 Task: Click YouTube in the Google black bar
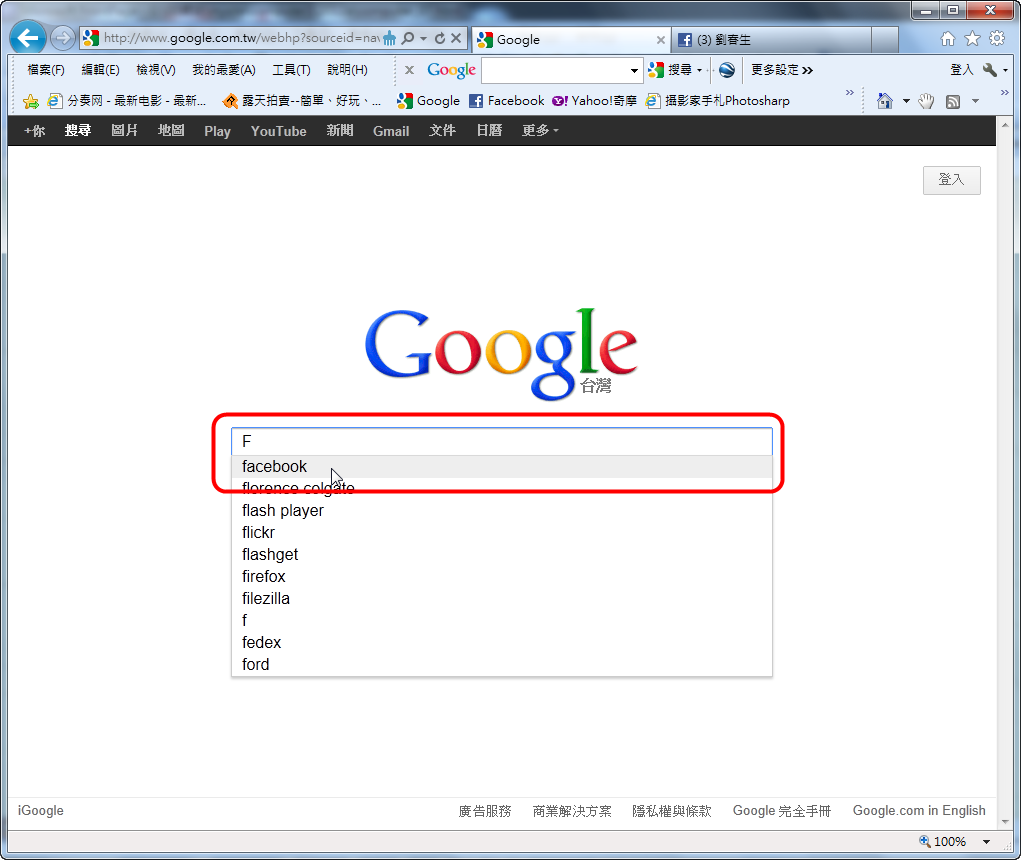coord(279,131)
